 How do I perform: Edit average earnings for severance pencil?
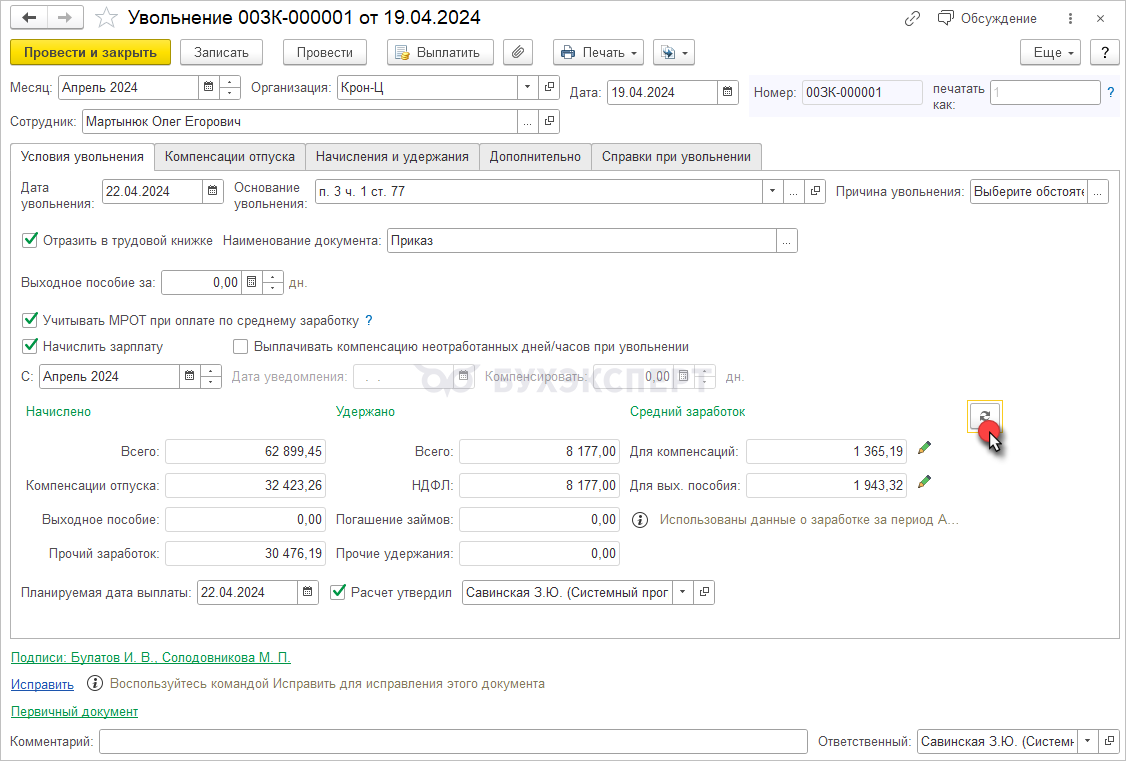pyautogui.click(x=924, y=483)
